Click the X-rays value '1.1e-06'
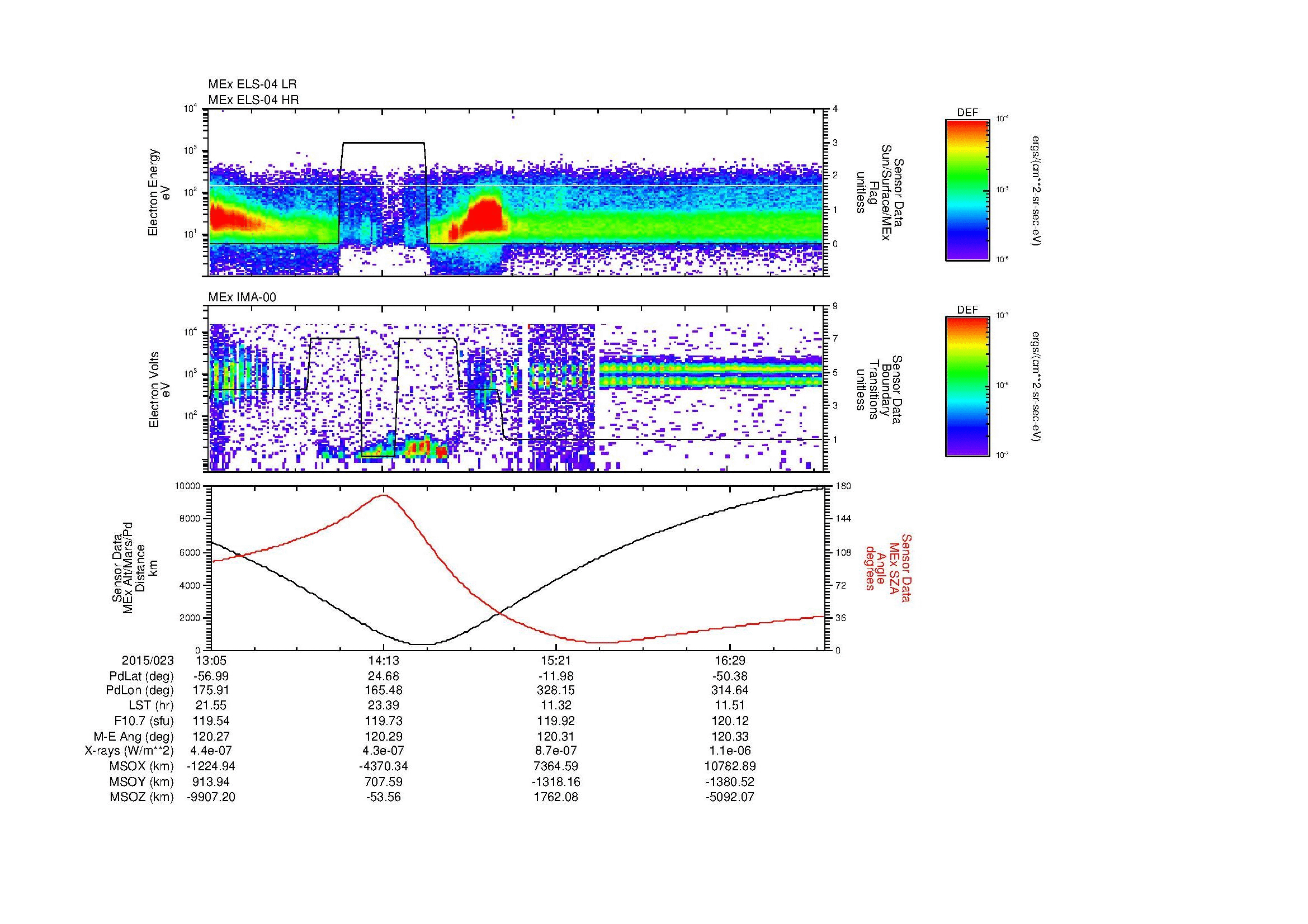1308x924 pixels. 730,751
